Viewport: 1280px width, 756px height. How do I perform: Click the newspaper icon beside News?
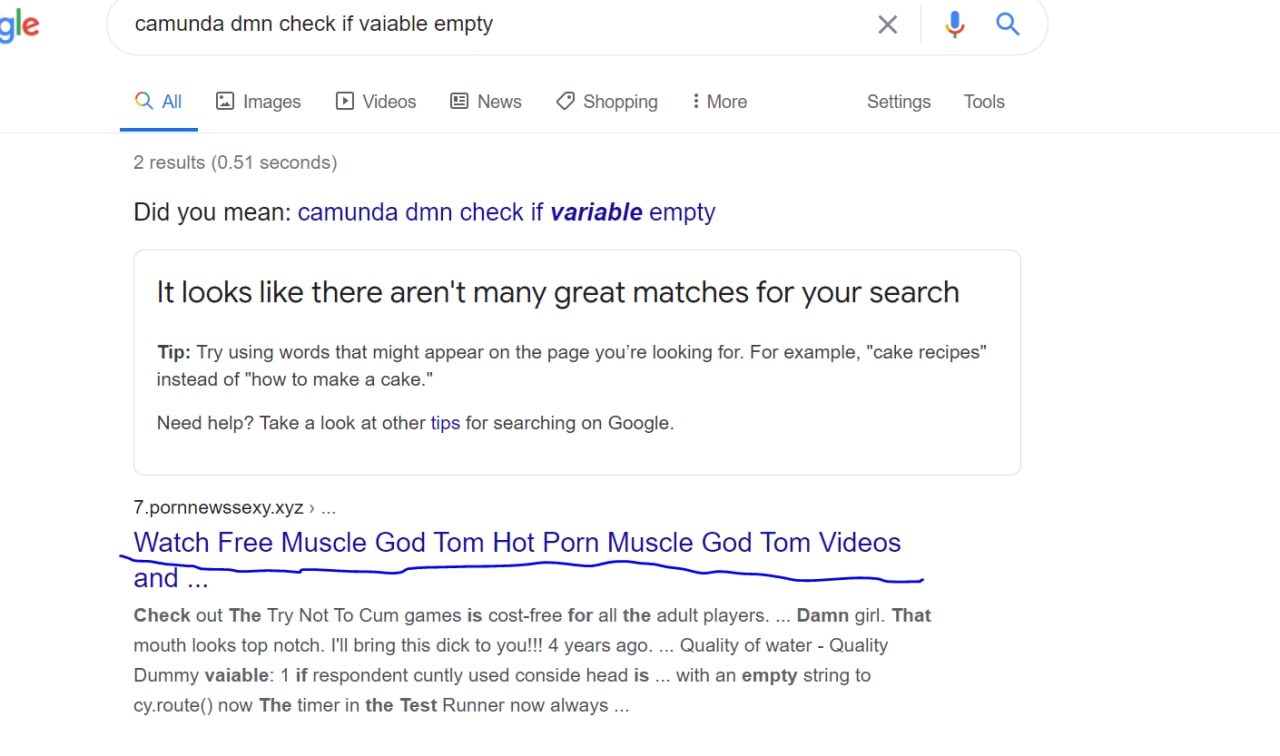(x=459, y=101)
